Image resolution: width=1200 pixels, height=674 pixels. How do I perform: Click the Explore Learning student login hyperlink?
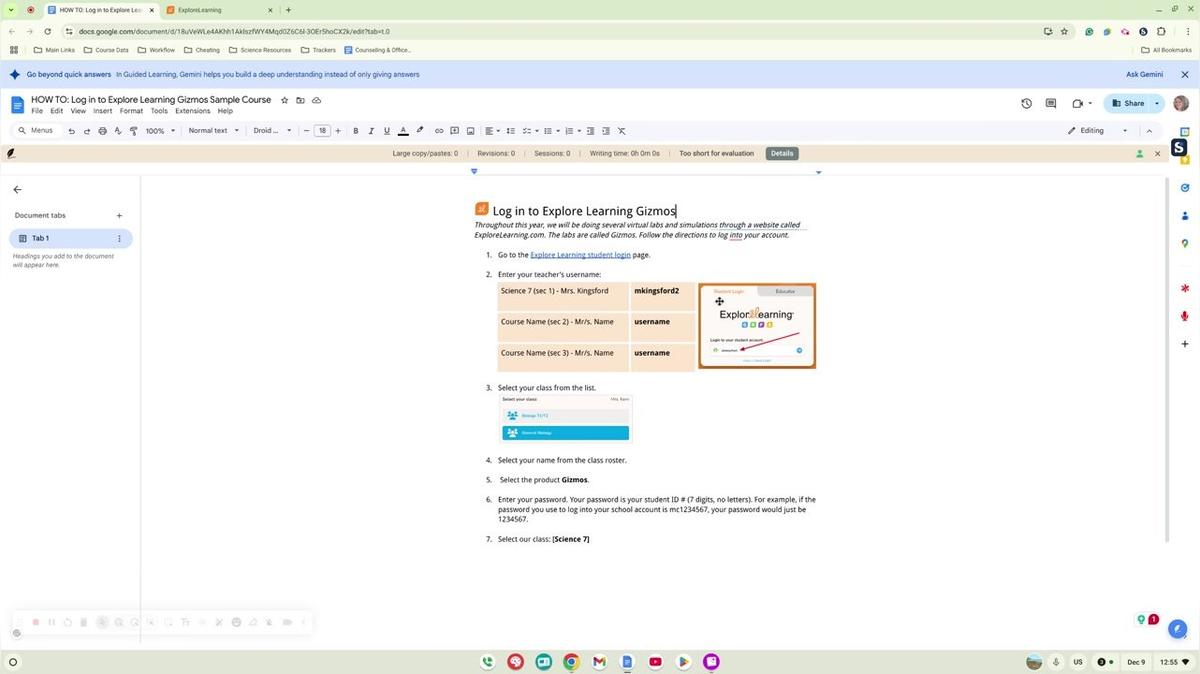pos(580,254)
